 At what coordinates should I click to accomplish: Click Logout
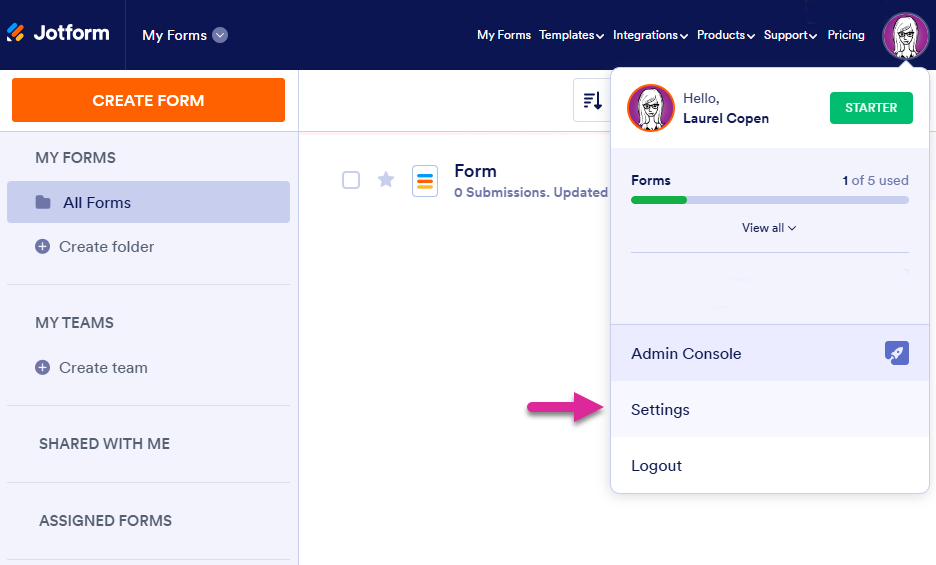769,465
